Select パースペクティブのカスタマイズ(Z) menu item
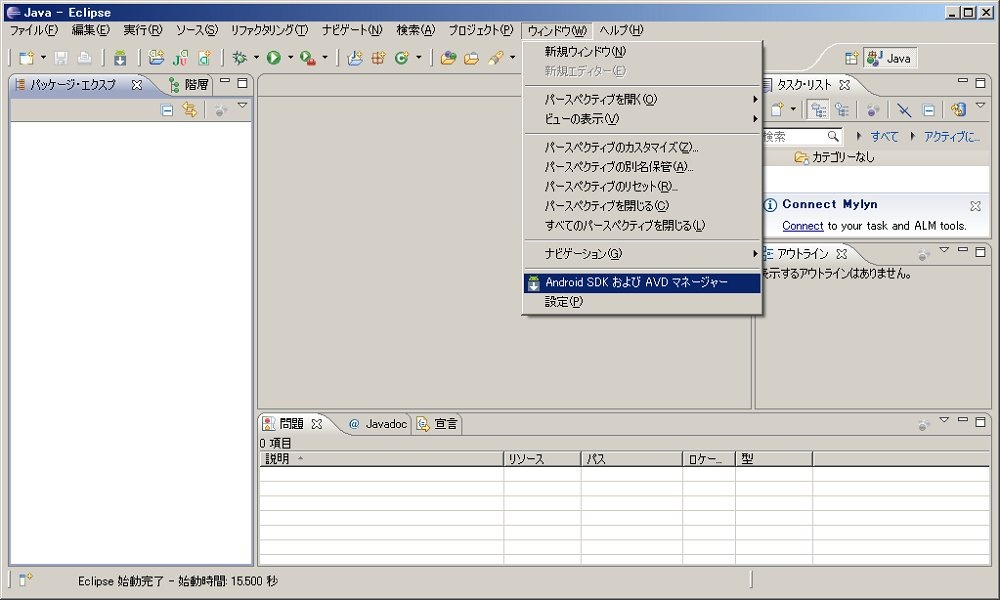This screenshot has height=600, width=1000. tap(643, 147)
